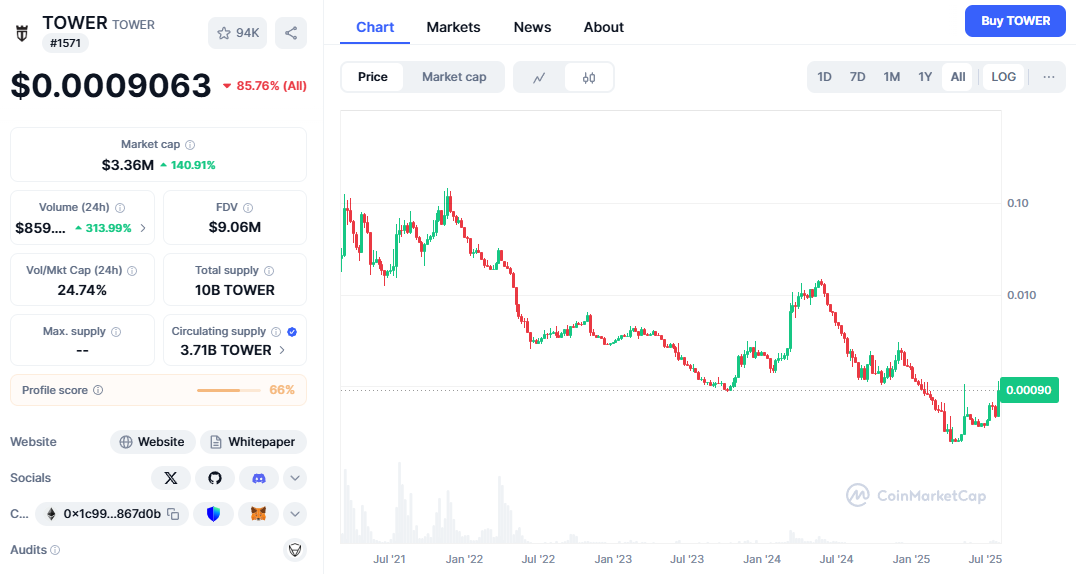Click the share icon next to watchlist
The width and height of the screenshot is (1076, 574).
click(x=291, y=33)
